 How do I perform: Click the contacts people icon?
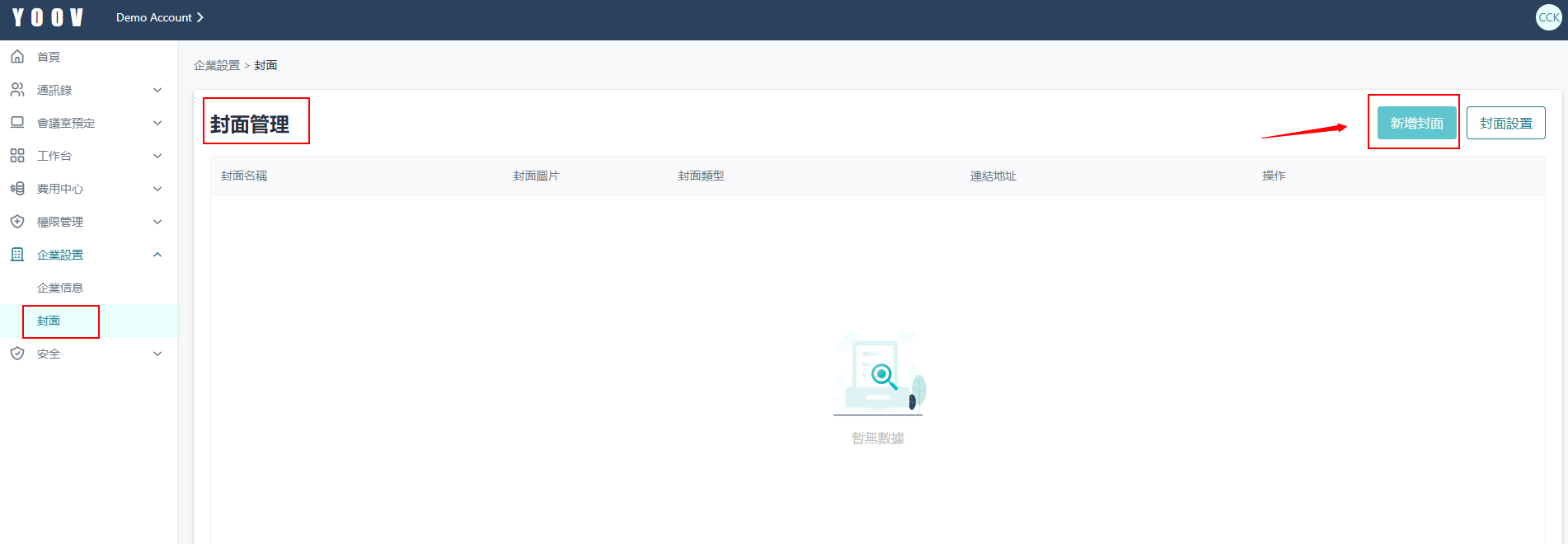pos(17,90)
